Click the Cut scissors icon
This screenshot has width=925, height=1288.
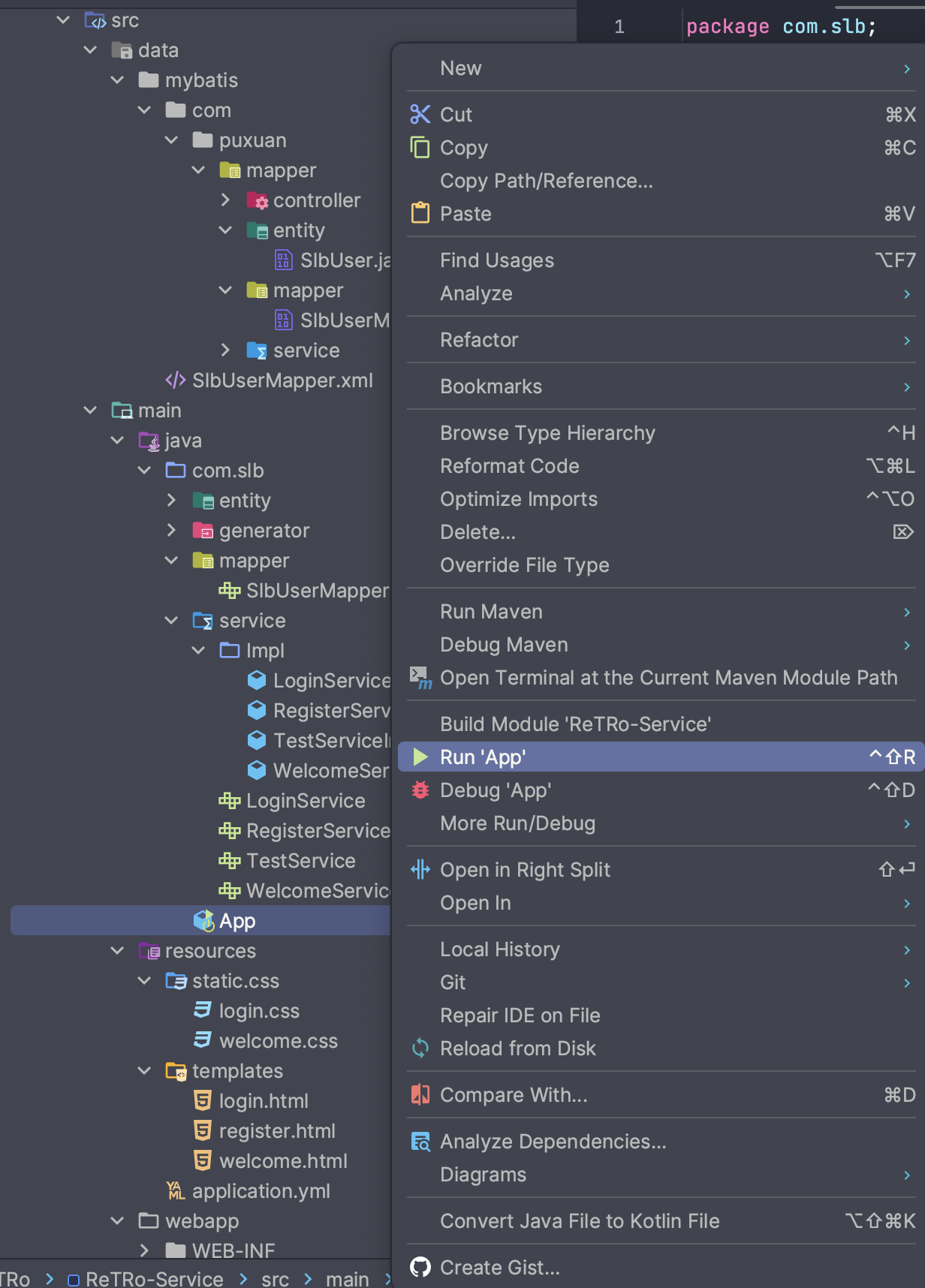420,114
